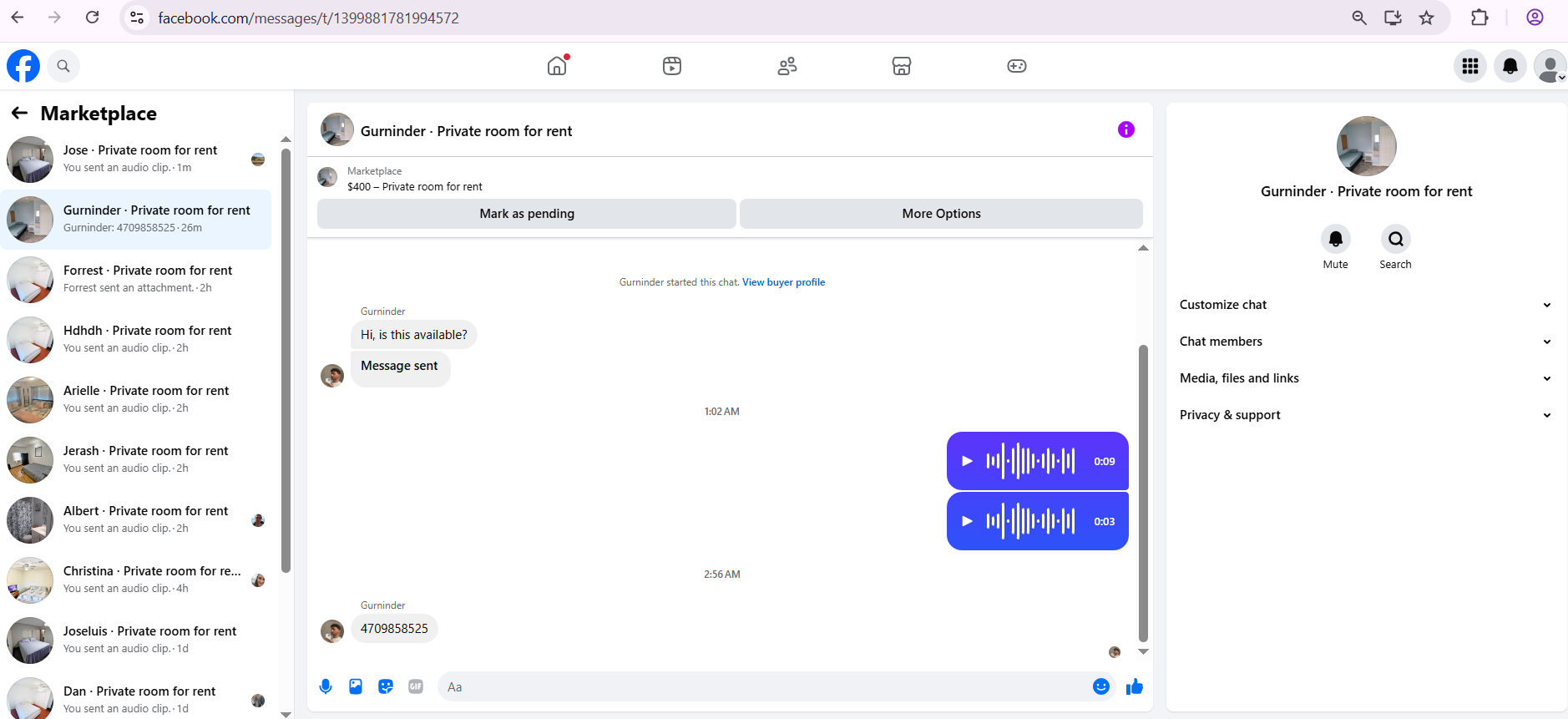
Task: Open the Facebook home logo
Action: tap(23, 66)
